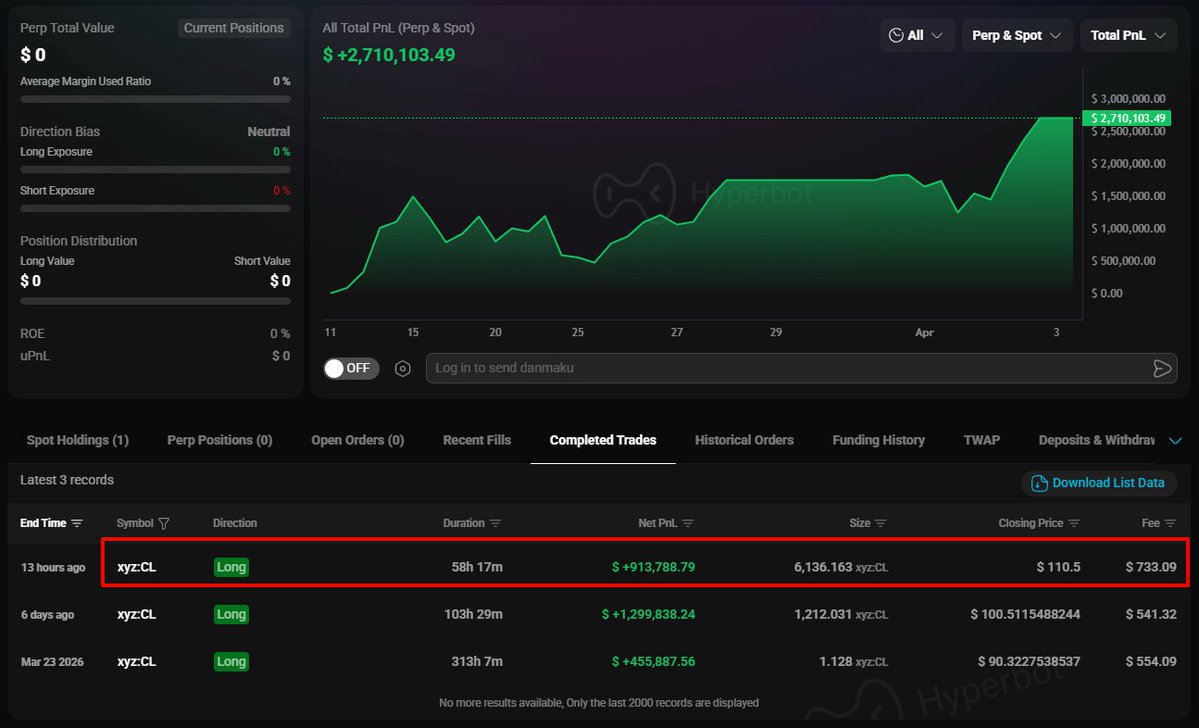Open the All time range dropdown
Screen dimensions: 1199x728
916,35
